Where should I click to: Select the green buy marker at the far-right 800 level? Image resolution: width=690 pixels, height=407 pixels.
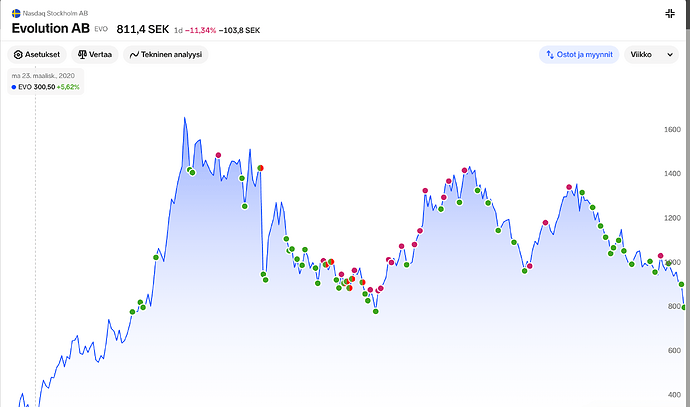[x=684, y=307]
